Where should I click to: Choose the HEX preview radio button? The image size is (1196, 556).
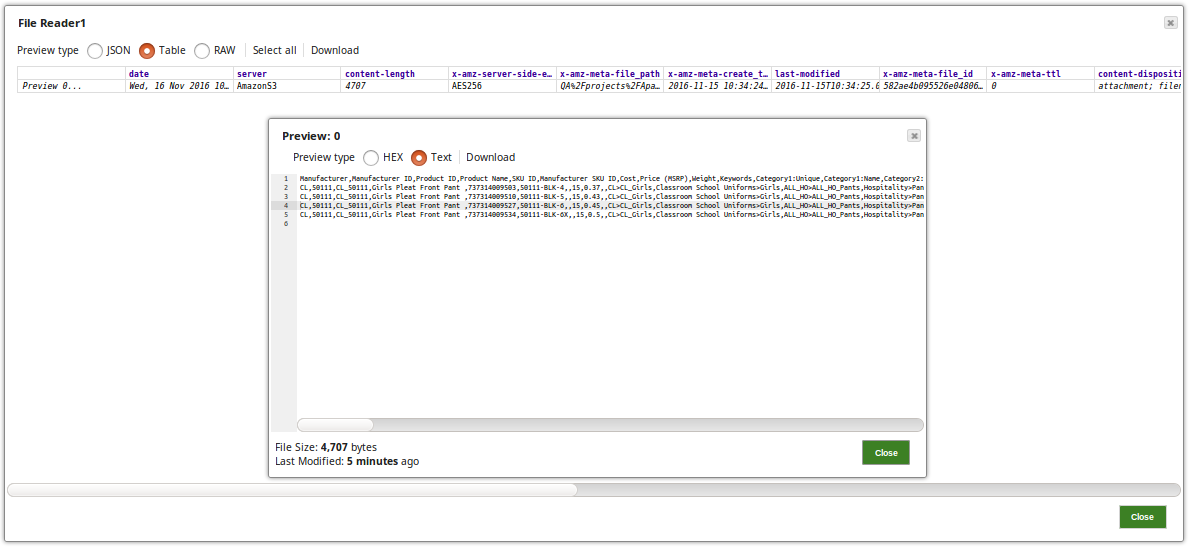point(371,158)
